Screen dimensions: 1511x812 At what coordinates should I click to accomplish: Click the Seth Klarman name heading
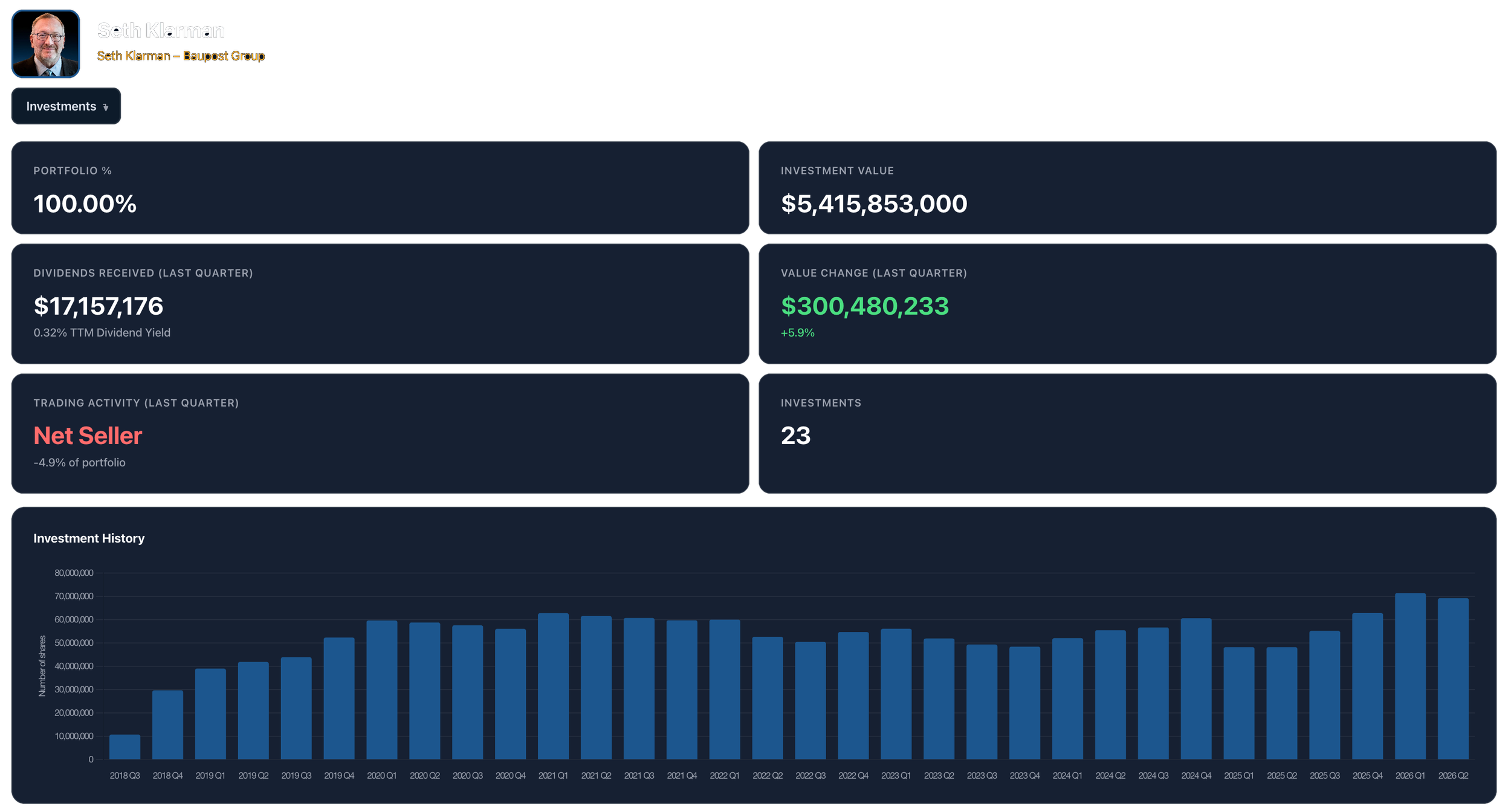point(161,30)
